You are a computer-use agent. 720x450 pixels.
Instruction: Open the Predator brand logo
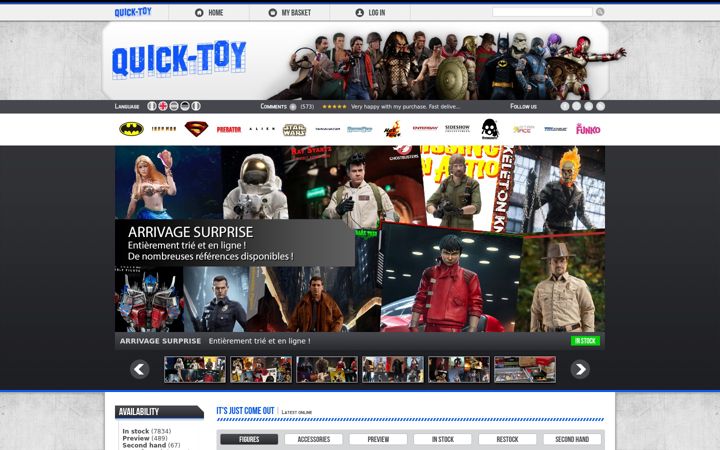click(229, 129)
